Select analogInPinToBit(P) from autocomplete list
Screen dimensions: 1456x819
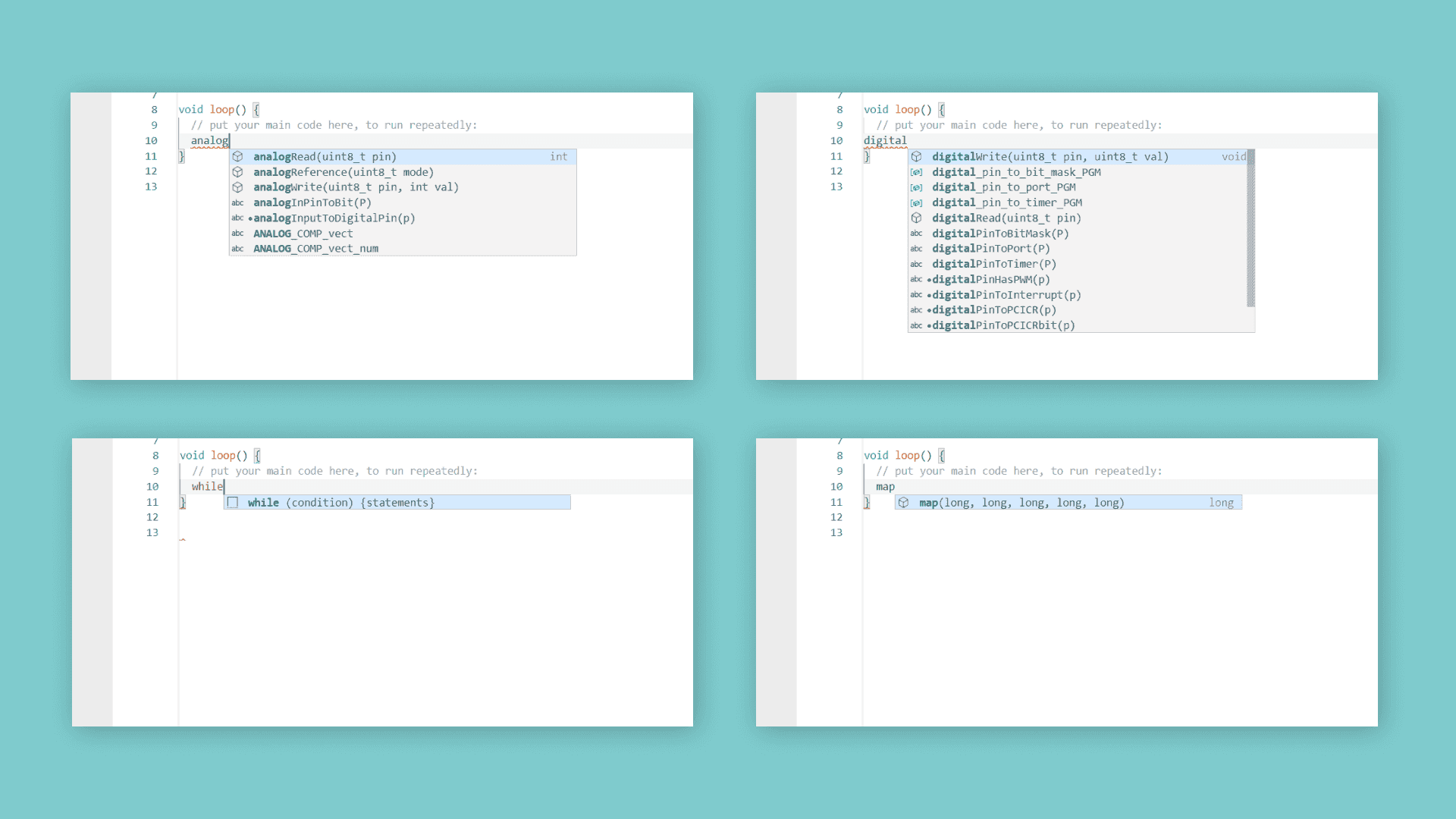[312, 202]
